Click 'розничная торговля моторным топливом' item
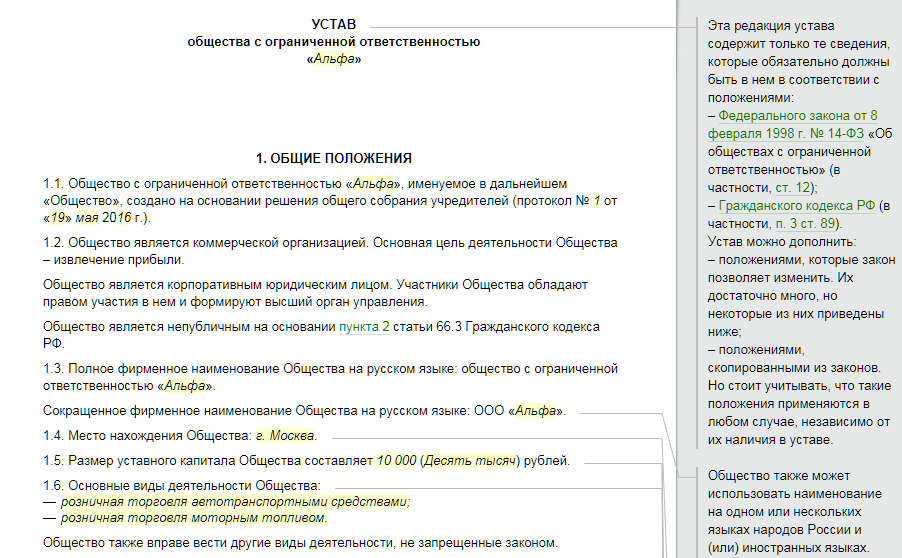The image size is (902, 558). click(194, 518)
